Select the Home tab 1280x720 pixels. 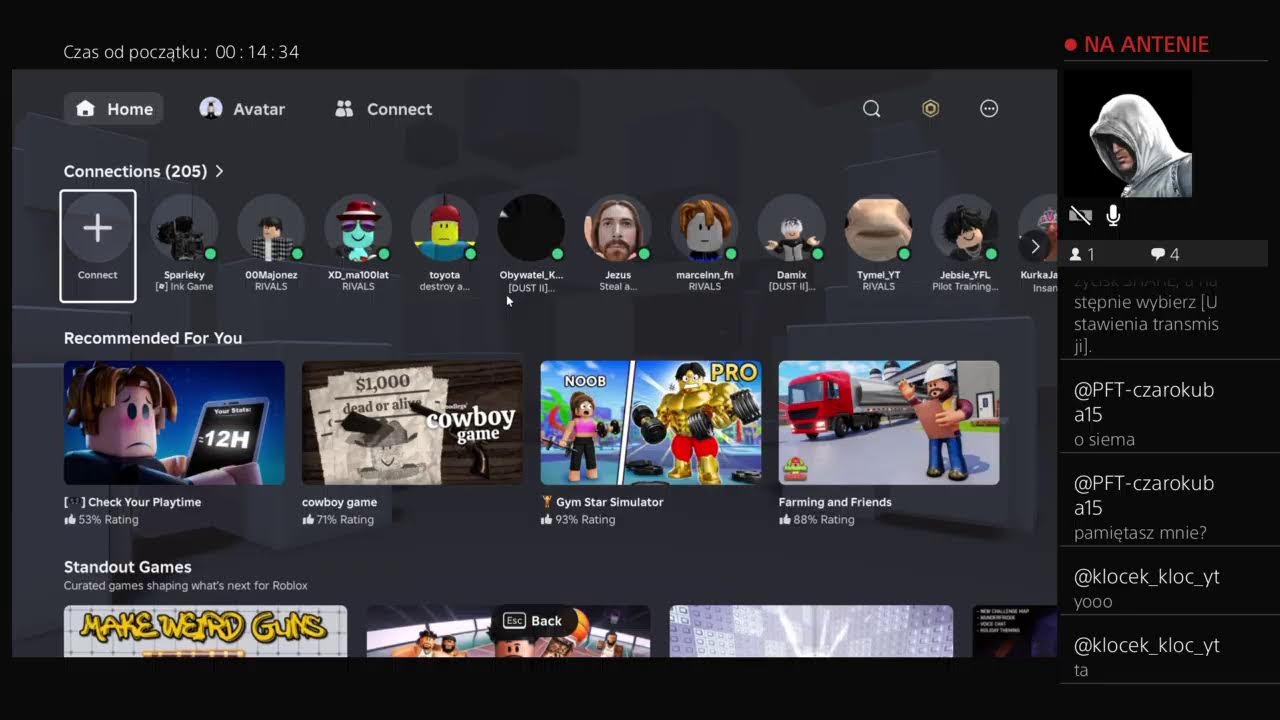[x=114, y=109]
